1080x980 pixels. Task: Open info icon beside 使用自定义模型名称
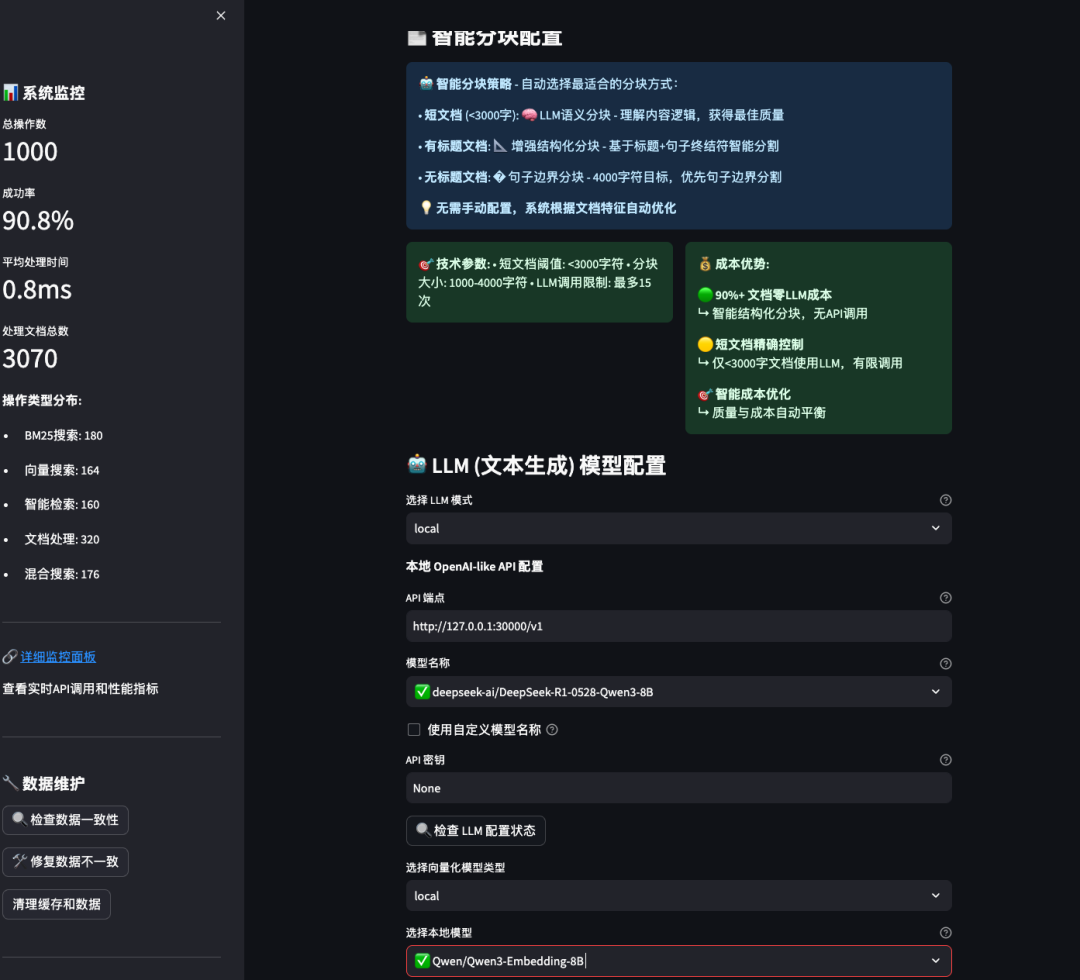point(551,729)
